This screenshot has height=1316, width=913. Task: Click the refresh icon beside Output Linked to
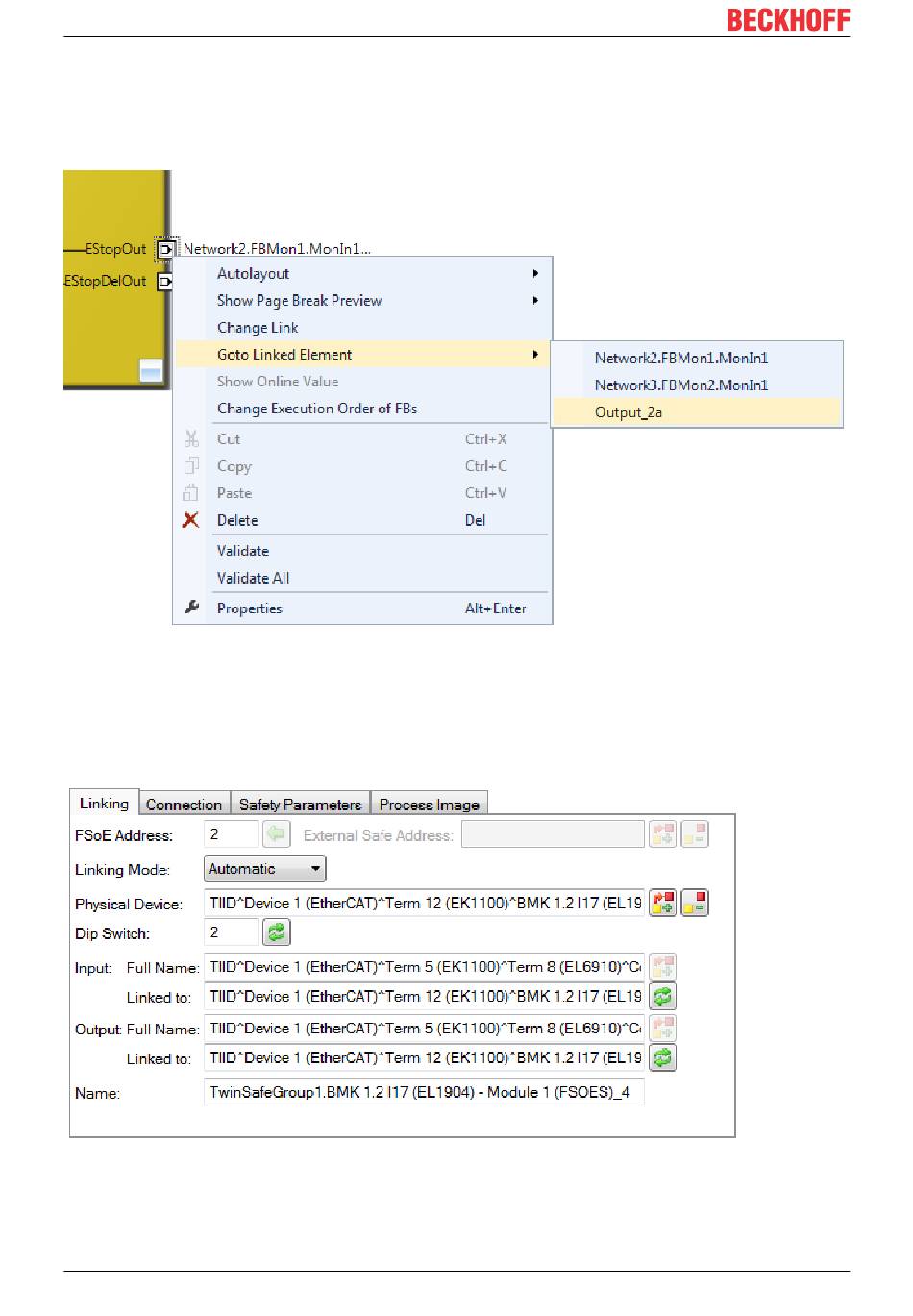[663, 1057]
